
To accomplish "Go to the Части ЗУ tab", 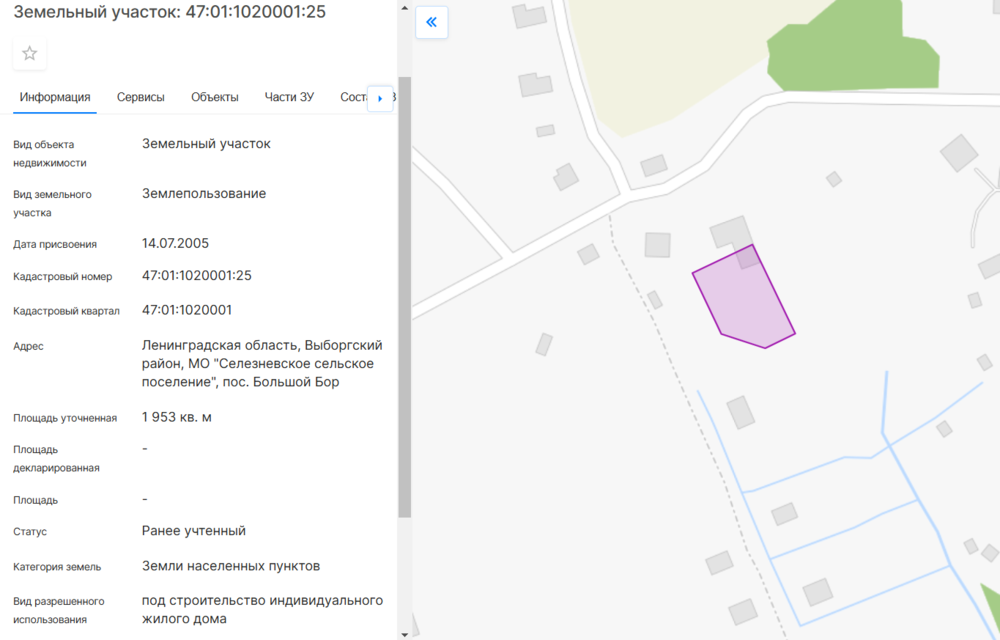I will tap(289, 97).
